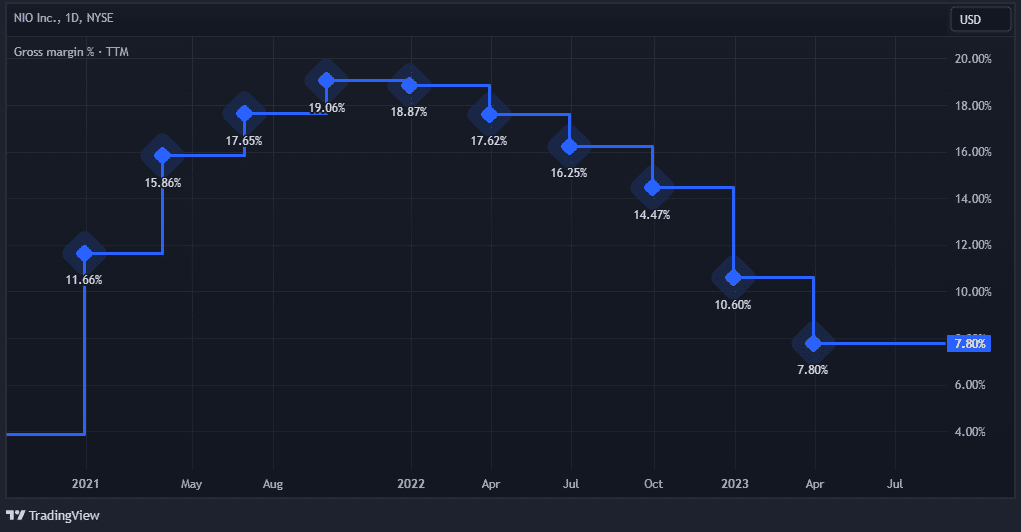Screen dimensions: 1021x532
Task: Click the 18.87% diamond data marker
Action: [x=408, y=85]
